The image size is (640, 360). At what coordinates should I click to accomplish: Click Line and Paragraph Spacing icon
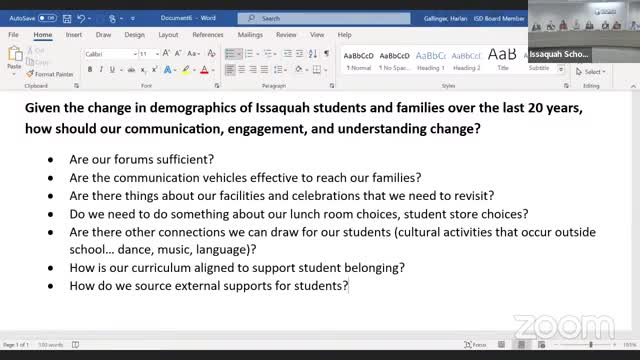point(278,70)
